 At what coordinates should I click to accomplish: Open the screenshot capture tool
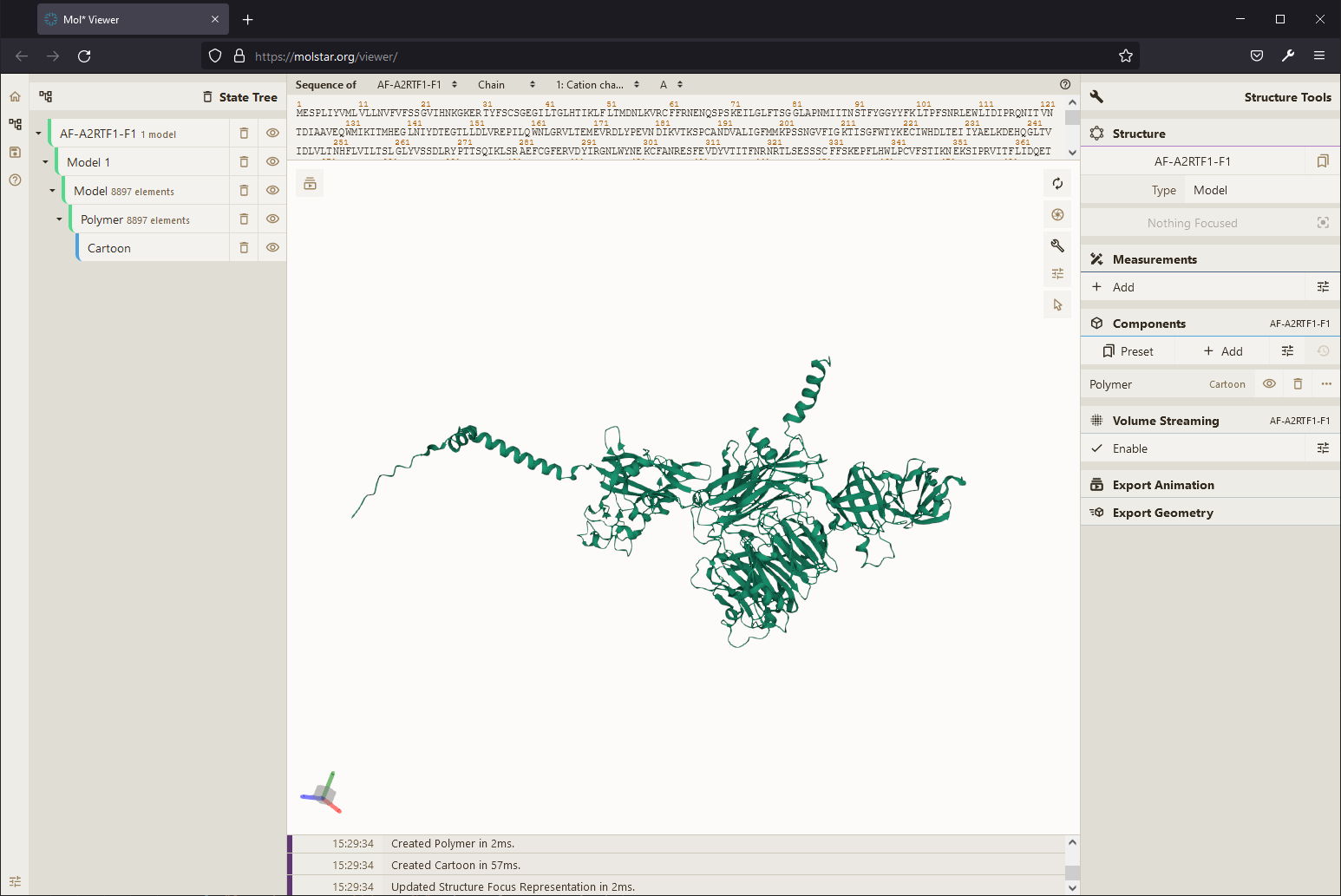[1057, 214]
